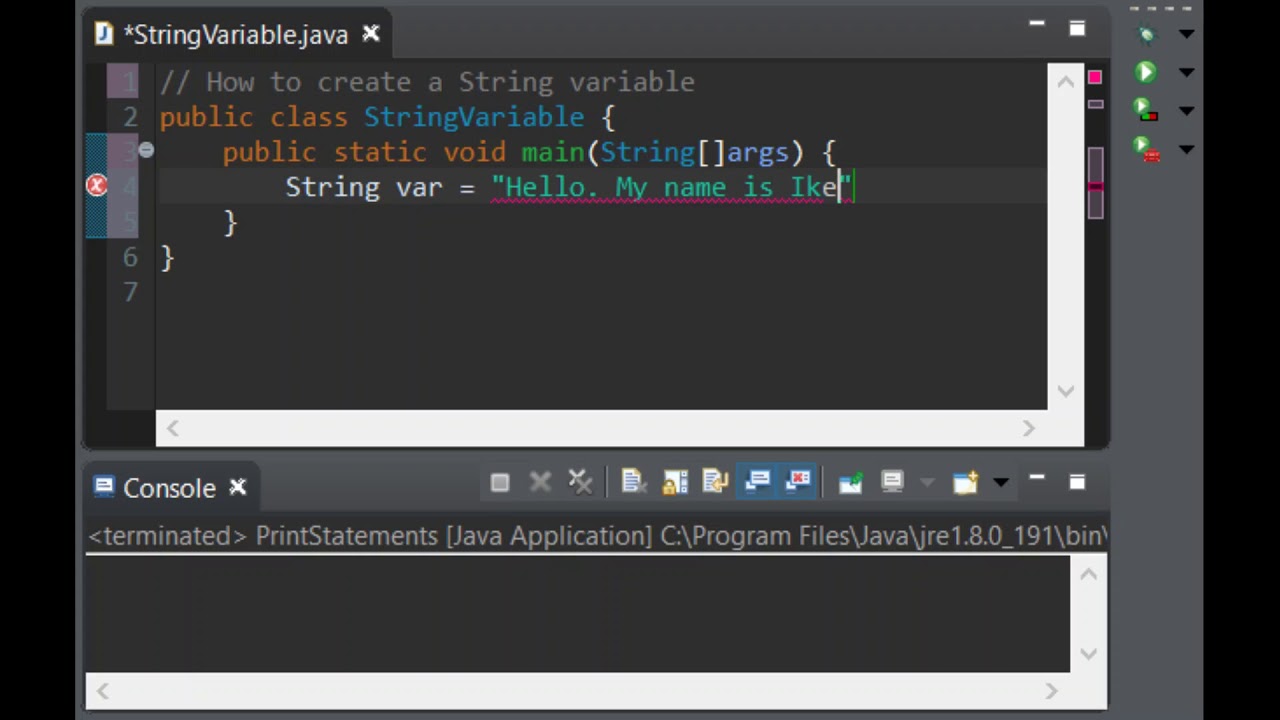Image resolution: width=1280 pixels, height=720 pixels.
Task: Click editor horizontal scrollbar right arrow
Action: pos(1028,428)
